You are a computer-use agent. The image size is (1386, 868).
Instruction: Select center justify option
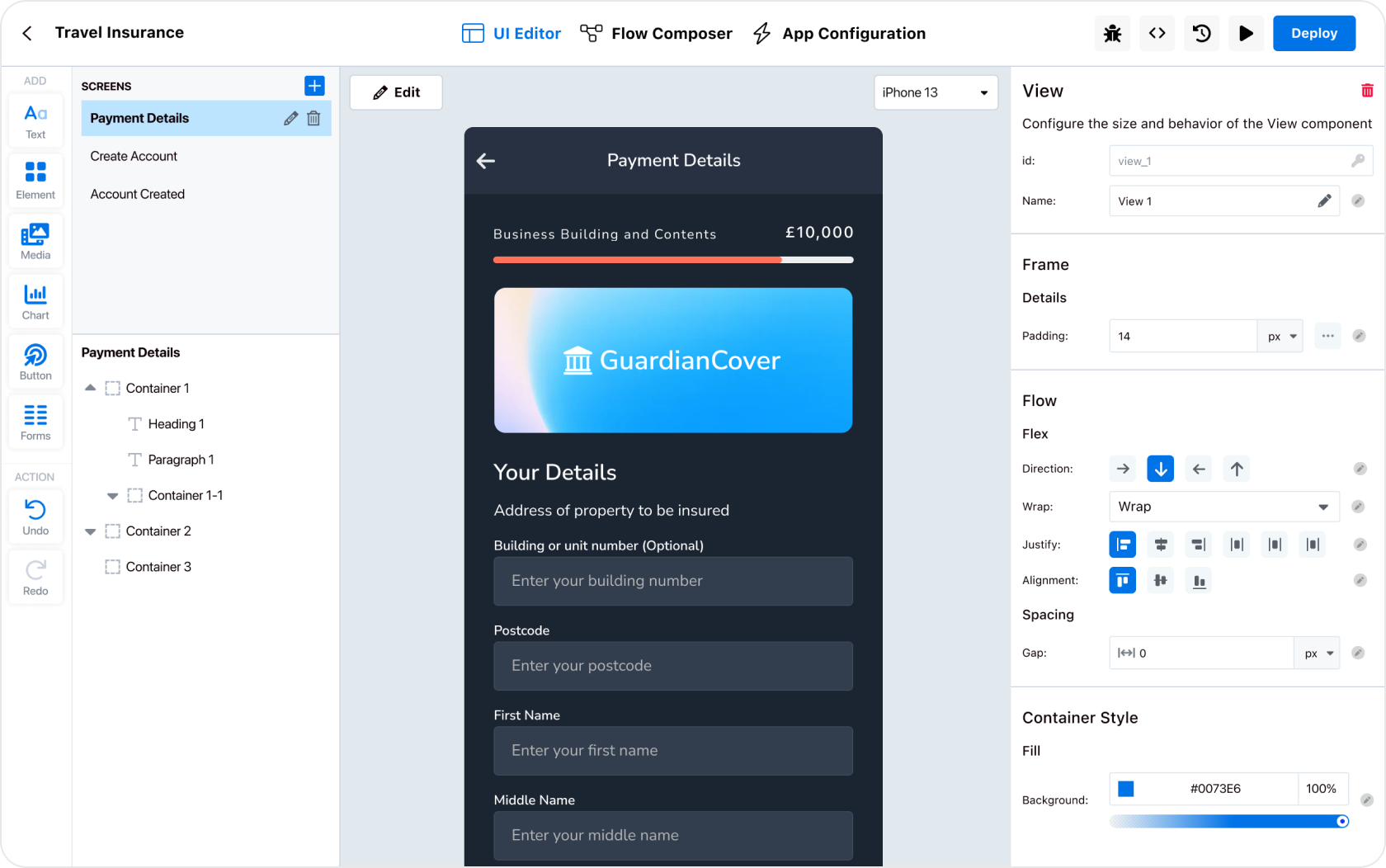coord(1160,545)
